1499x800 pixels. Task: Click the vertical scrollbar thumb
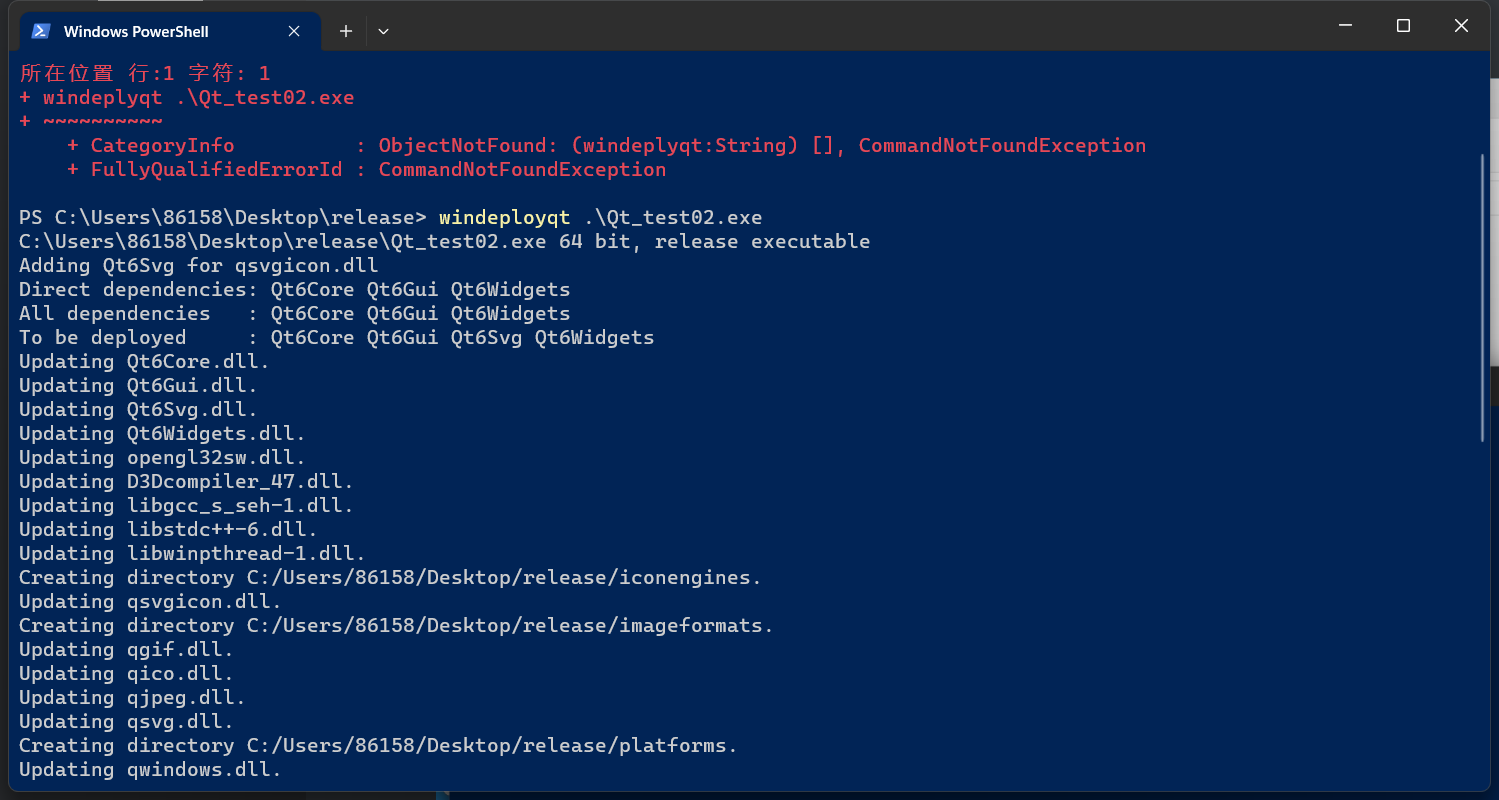(1482, 297)
